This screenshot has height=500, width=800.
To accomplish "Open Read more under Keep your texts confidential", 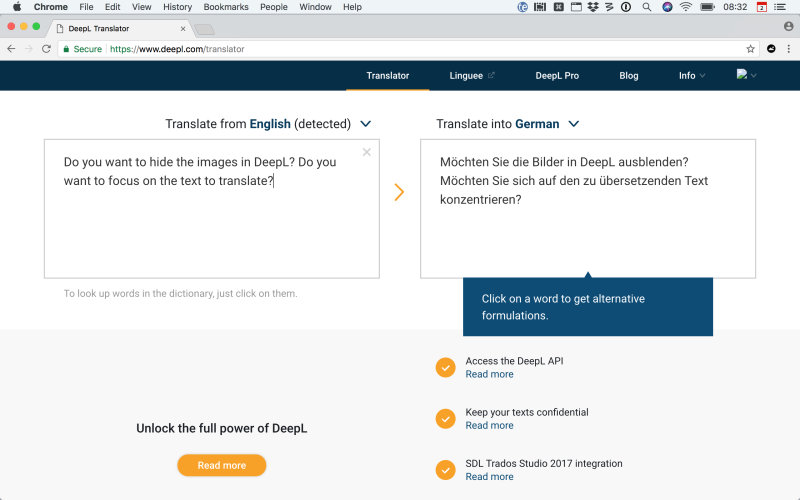I will tap(489, 426).
